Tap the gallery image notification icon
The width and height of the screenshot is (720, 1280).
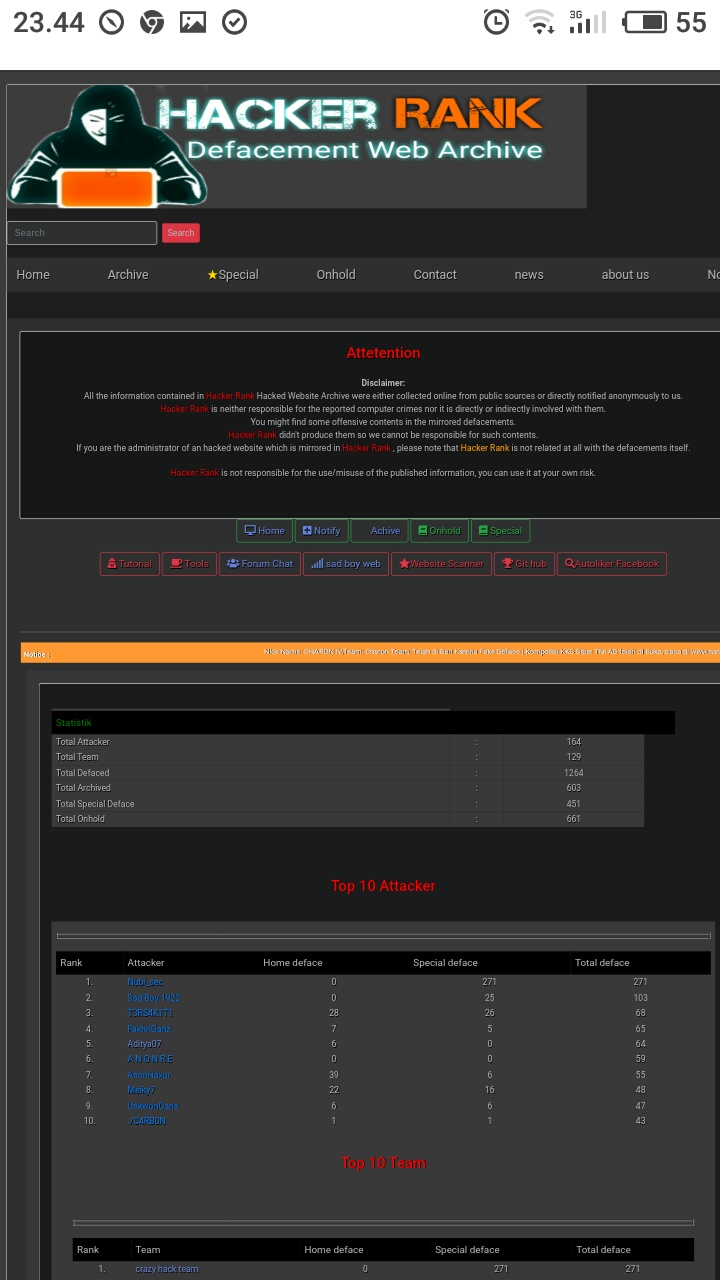[x=193, y=22]
